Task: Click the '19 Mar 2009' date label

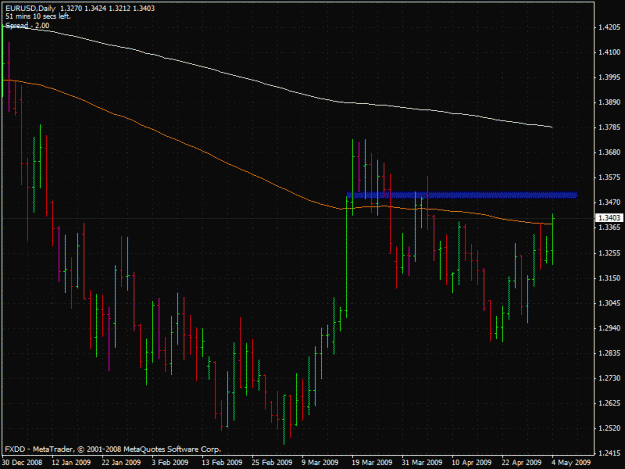Action: (372, 462)
